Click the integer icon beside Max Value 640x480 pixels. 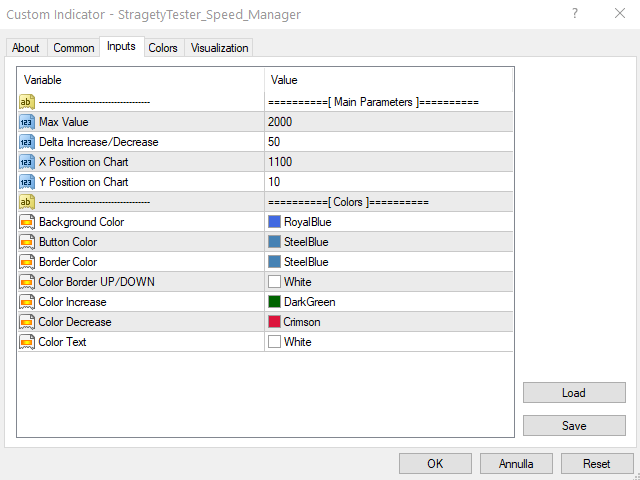pyautogui.click(x=27, y=122)
